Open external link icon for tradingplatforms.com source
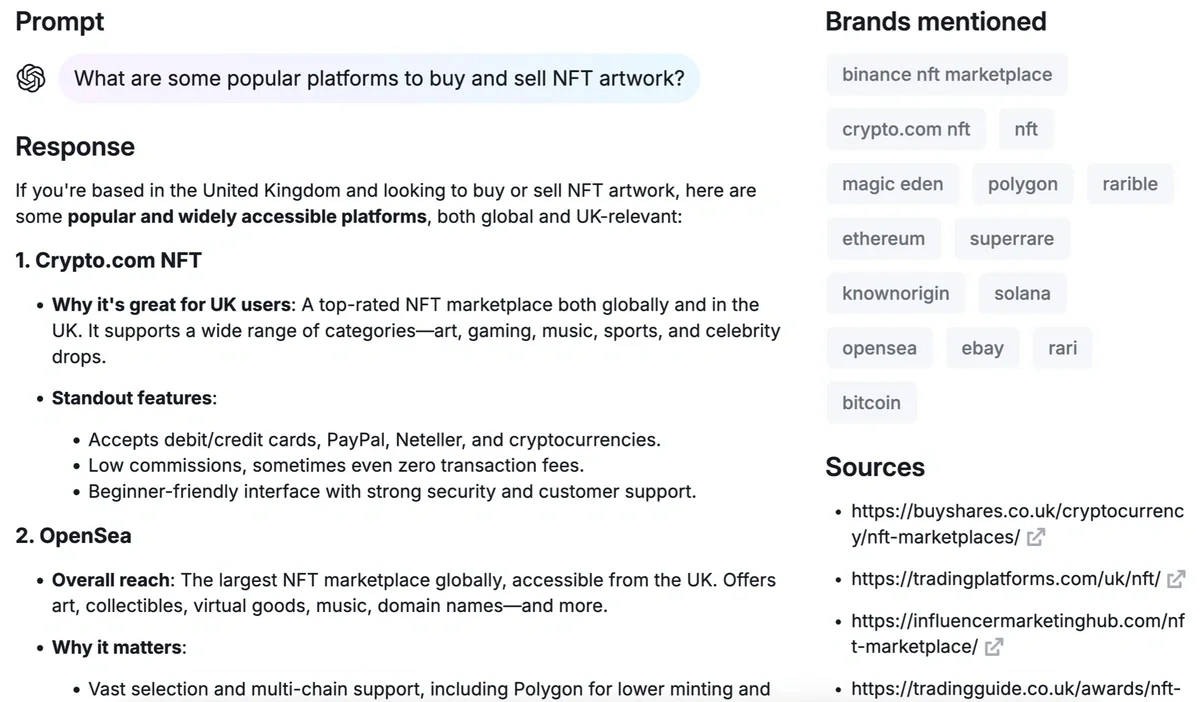 [x=1176, y=579]
